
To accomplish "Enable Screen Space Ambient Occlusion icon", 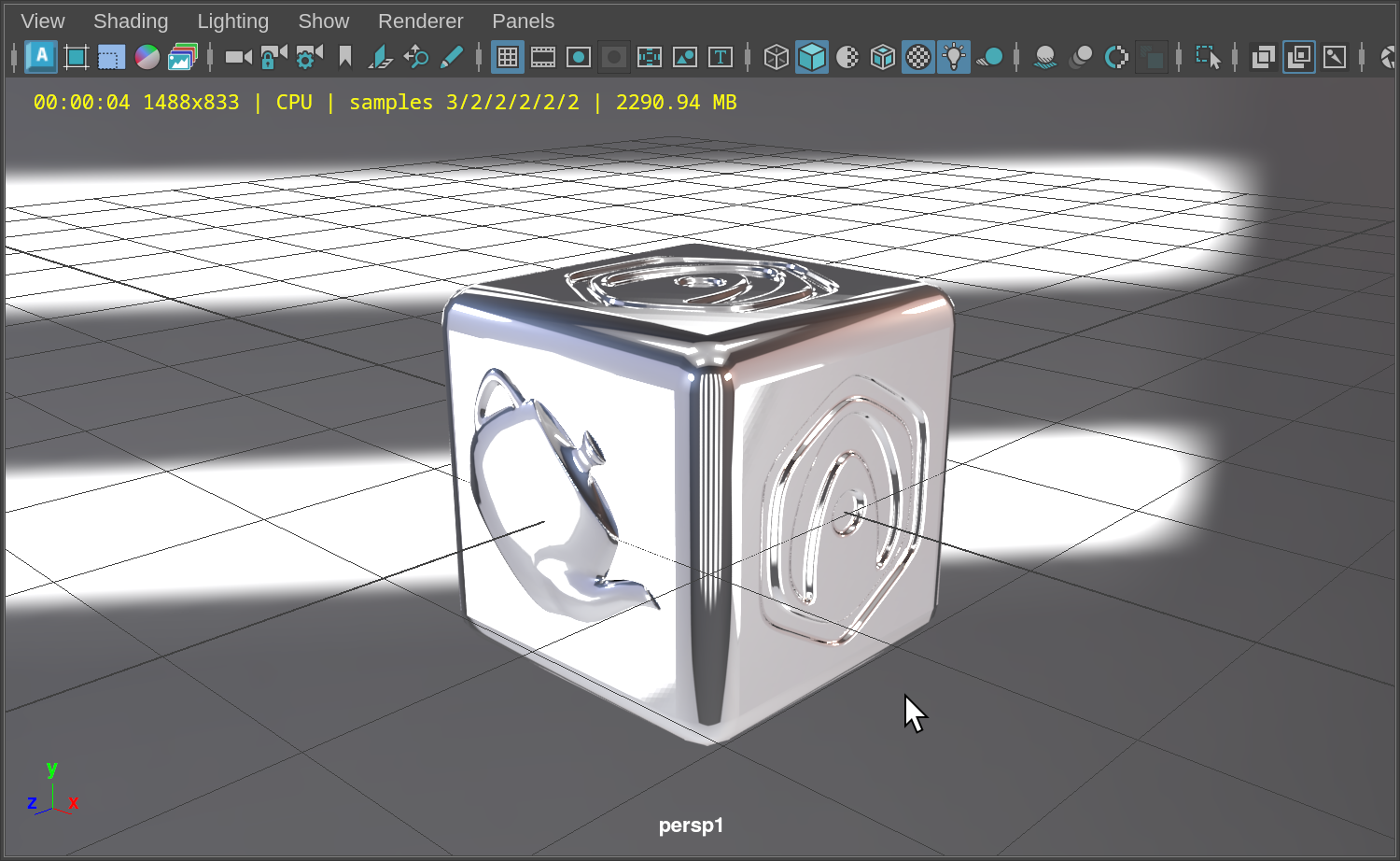I will (1044, 57).
